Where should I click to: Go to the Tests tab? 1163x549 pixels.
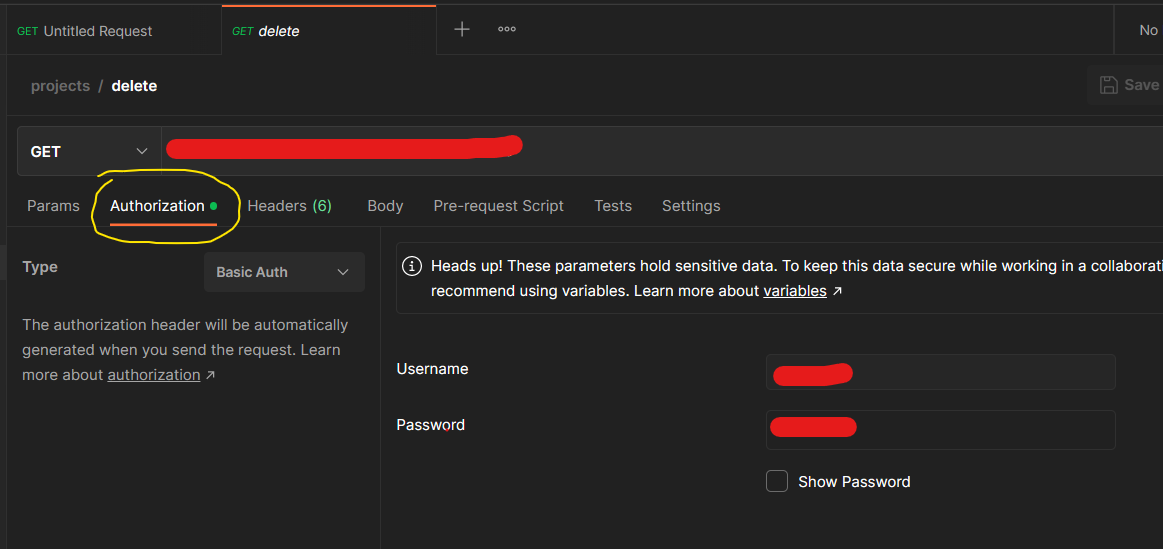pyautogui.click(x=613, y=206)
